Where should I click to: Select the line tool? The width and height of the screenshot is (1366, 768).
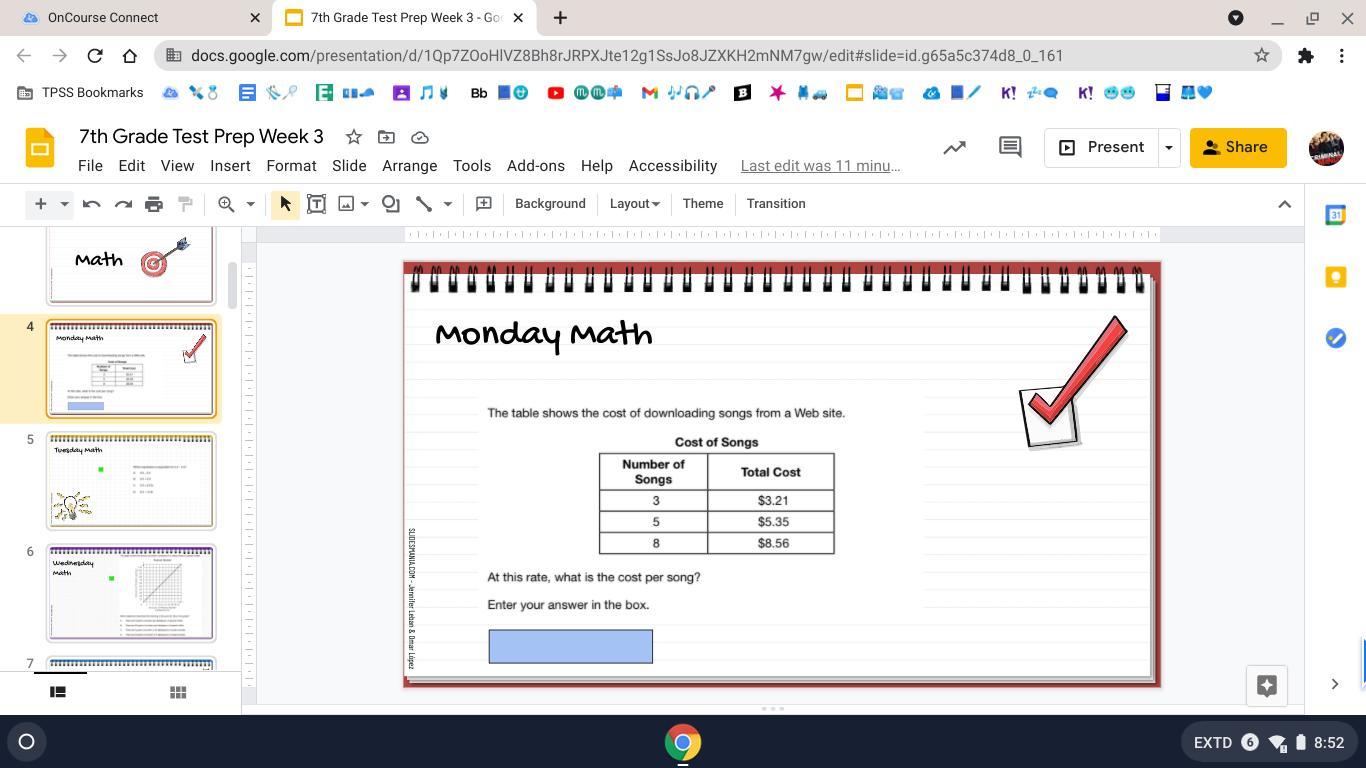tap(424, 204)
